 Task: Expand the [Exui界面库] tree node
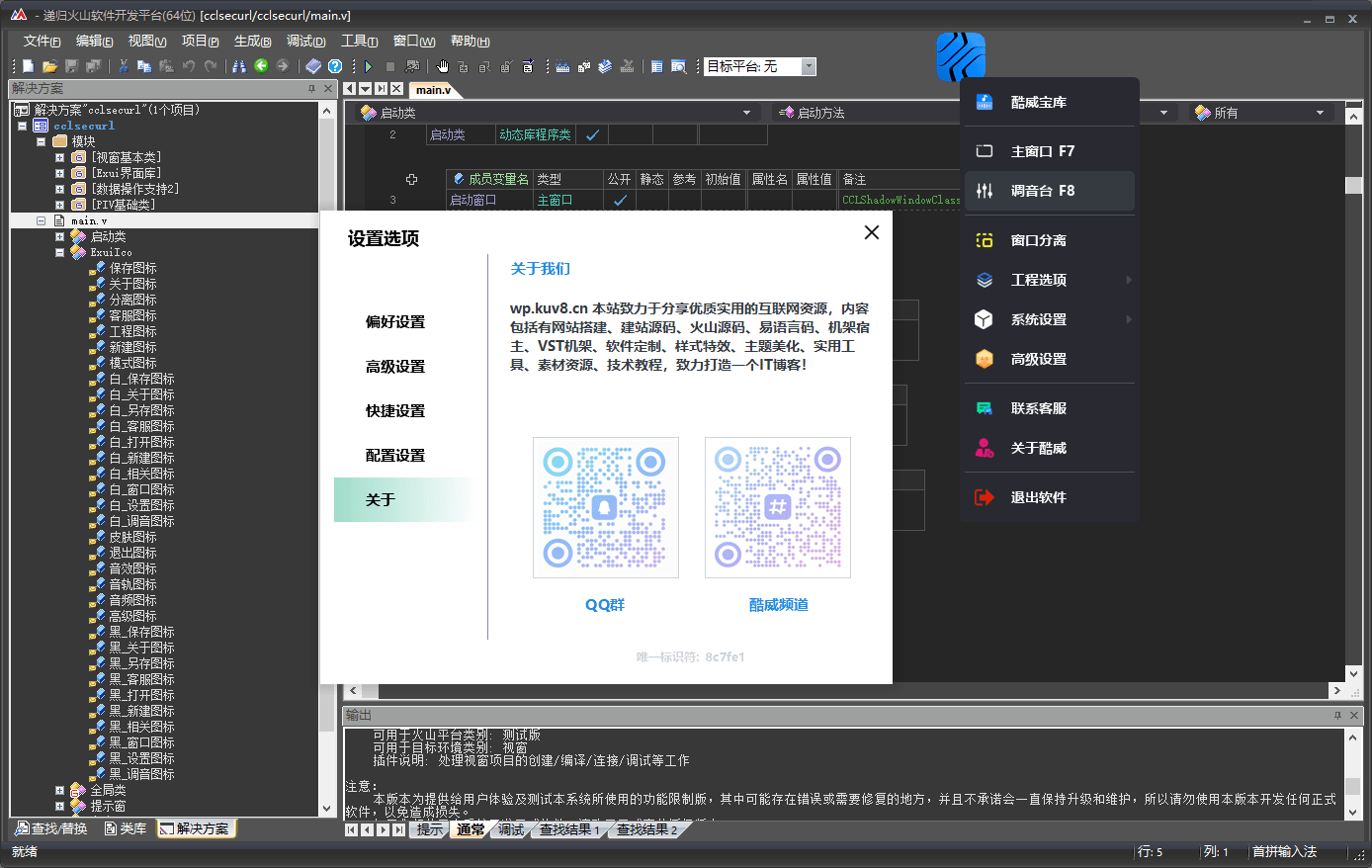[x=59, y=173]
